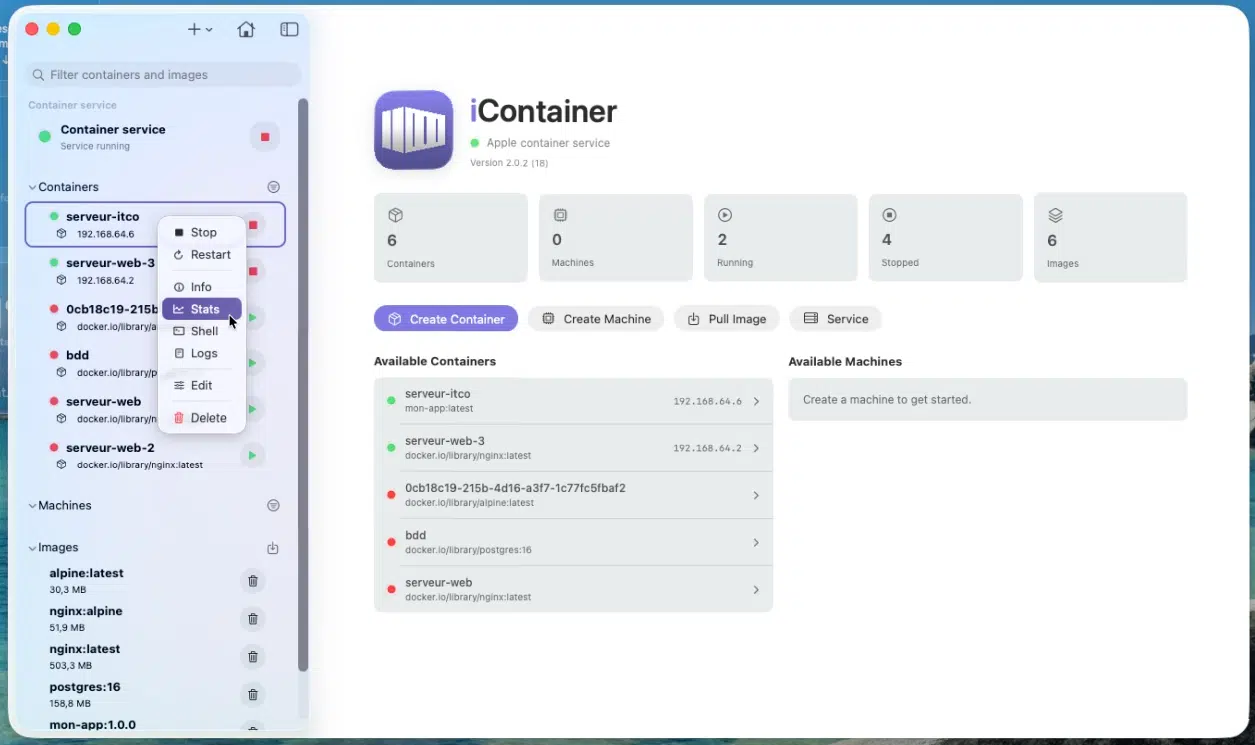Focus the Filter containers and images field

pos(164,75)
